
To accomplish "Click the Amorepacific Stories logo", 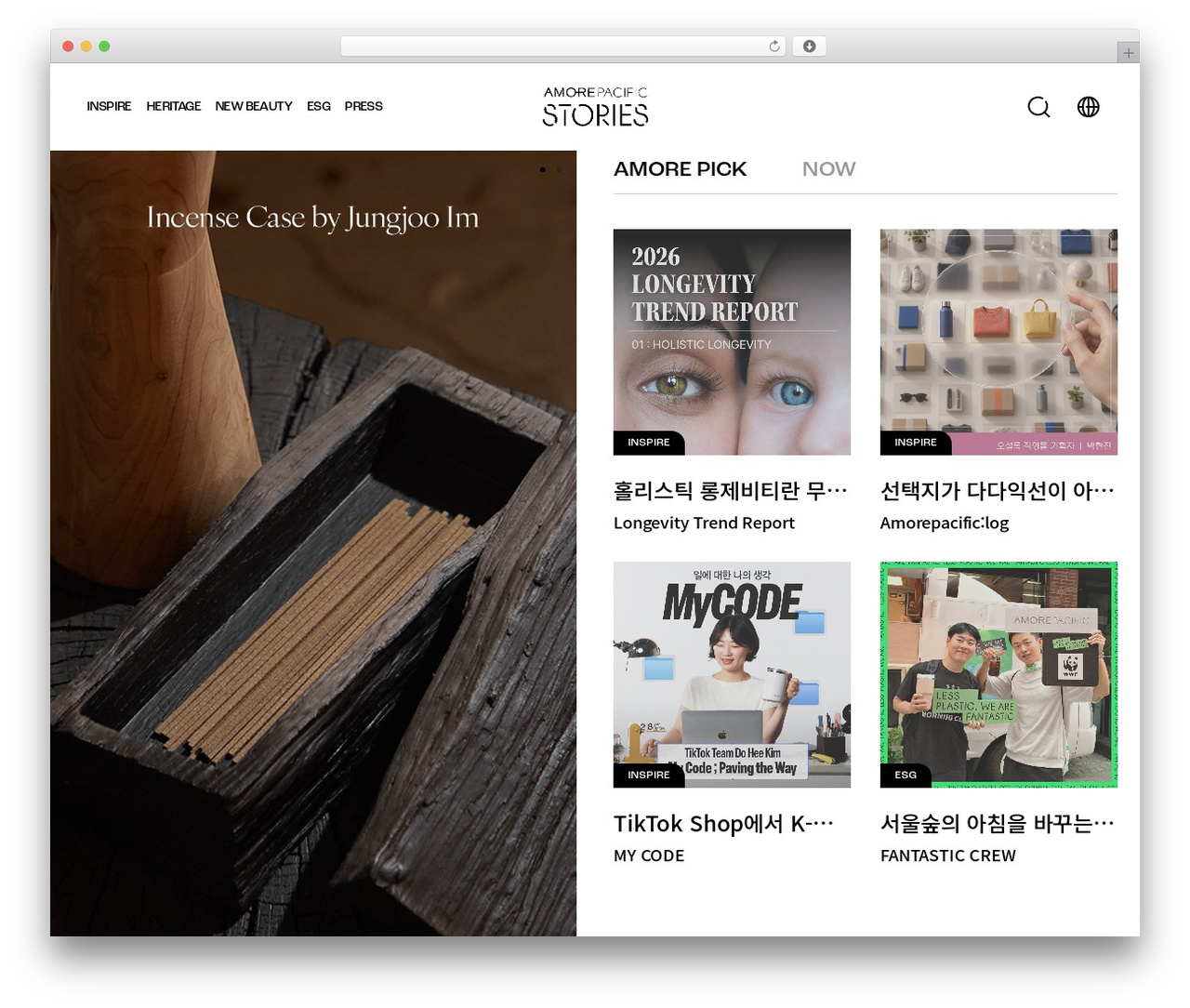I will pos(596,106).
